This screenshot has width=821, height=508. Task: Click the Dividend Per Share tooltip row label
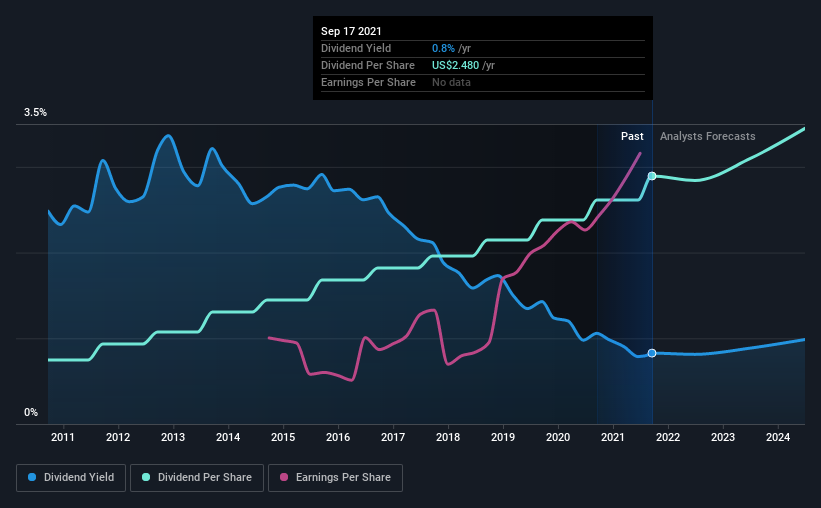pos(368,65)
